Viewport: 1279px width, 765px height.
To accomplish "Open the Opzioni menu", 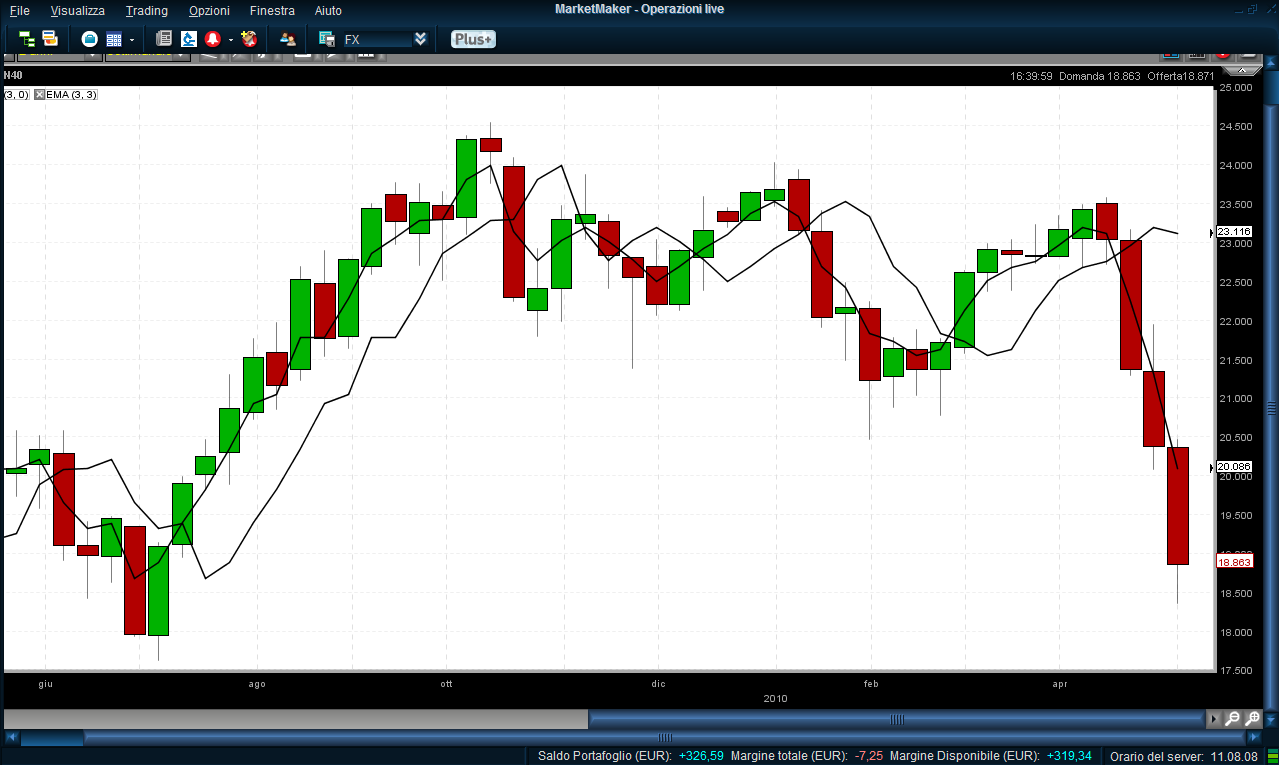I will coord(209,10).
